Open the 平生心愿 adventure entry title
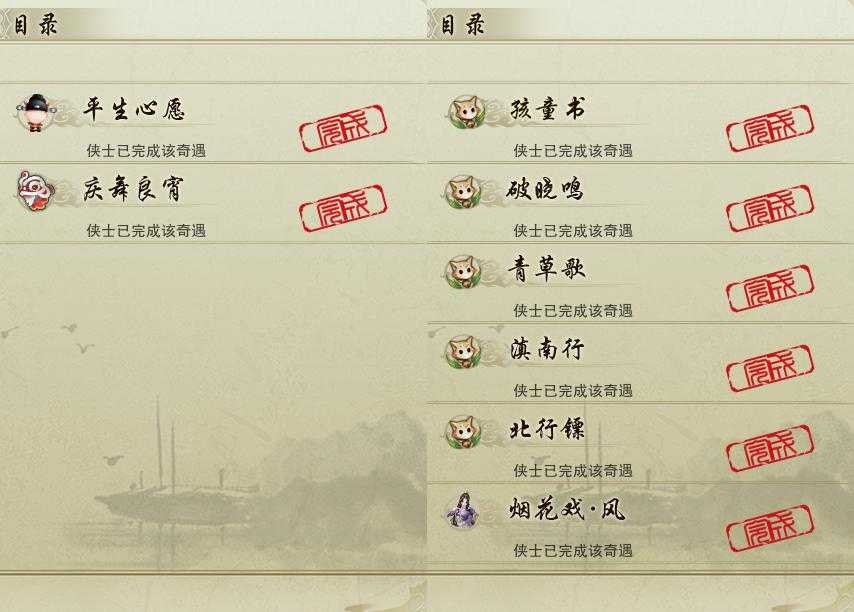This screenshot has width=854, height=612. (134, 109)
